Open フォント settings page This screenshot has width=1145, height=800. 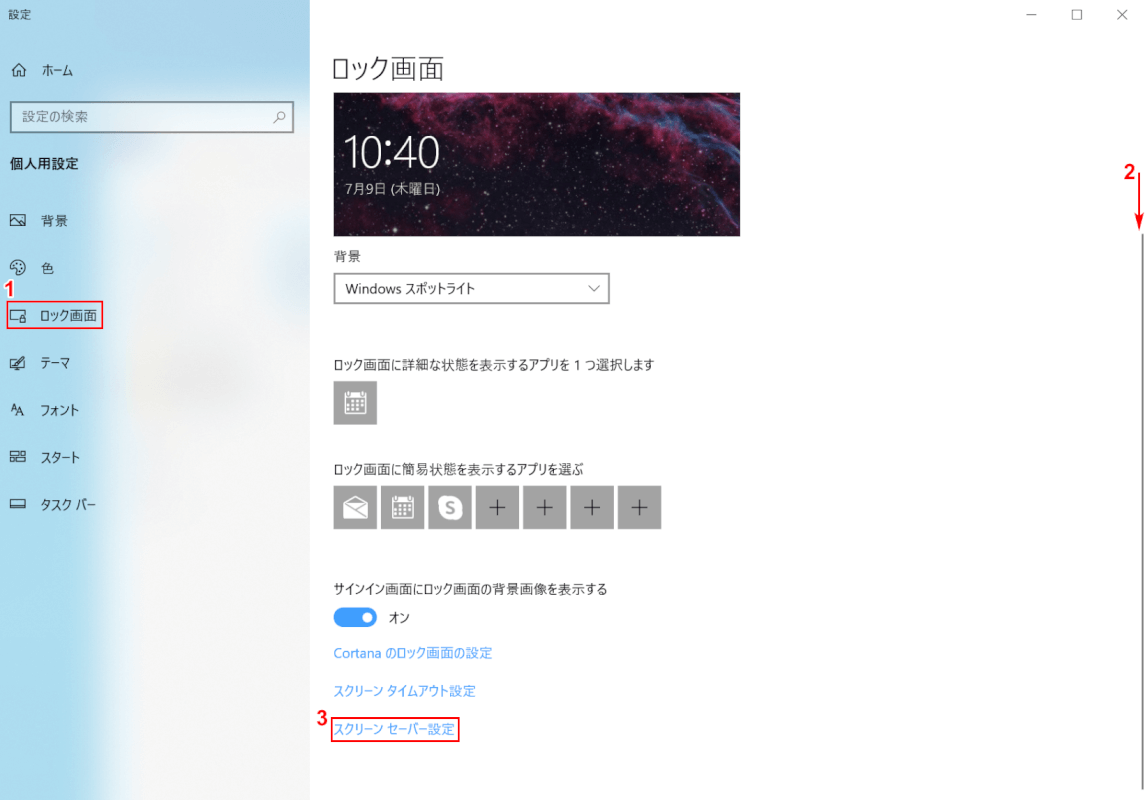(x=59, y=410)
